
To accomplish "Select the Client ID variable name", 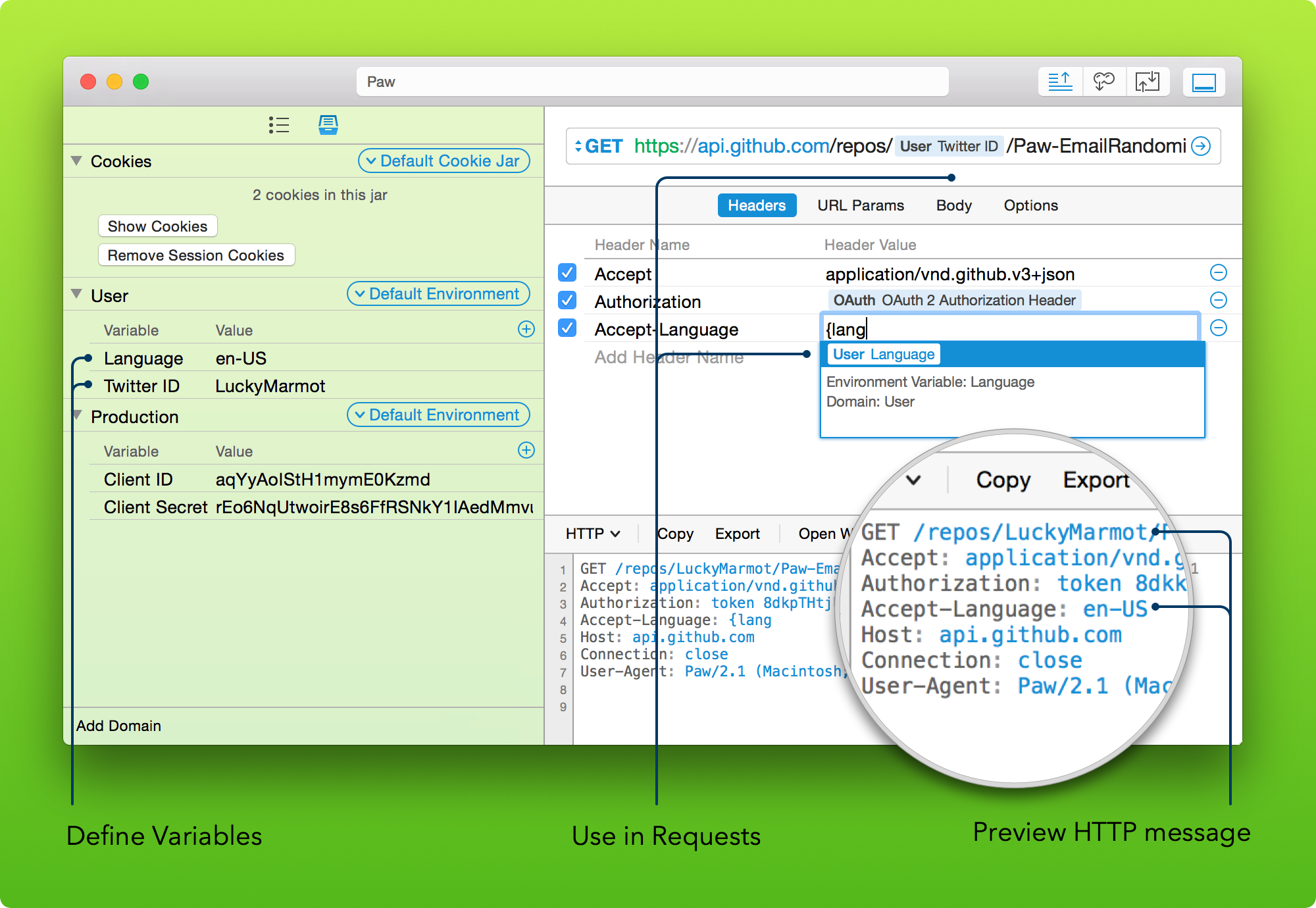I will [138, 480].
